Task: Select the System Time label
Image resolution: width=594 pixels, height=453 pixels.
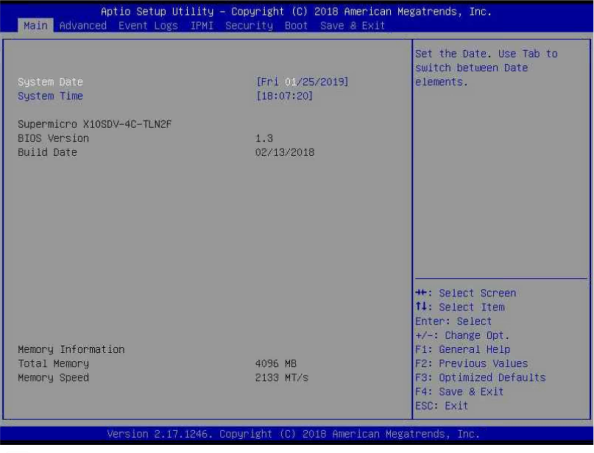Action: click(50, 96)
